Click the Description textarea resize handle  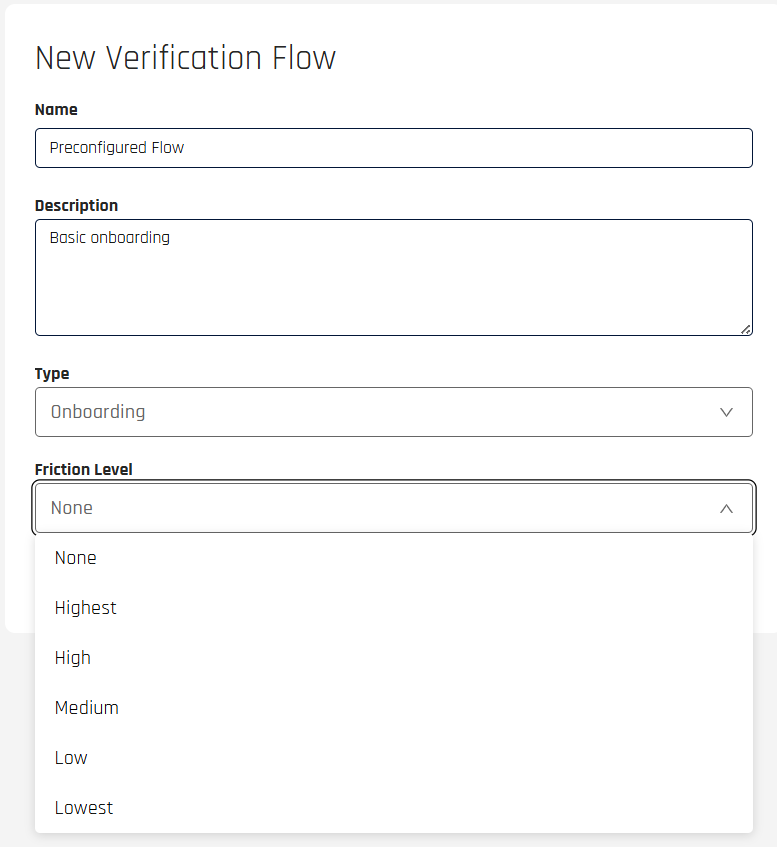pos(746,329)
